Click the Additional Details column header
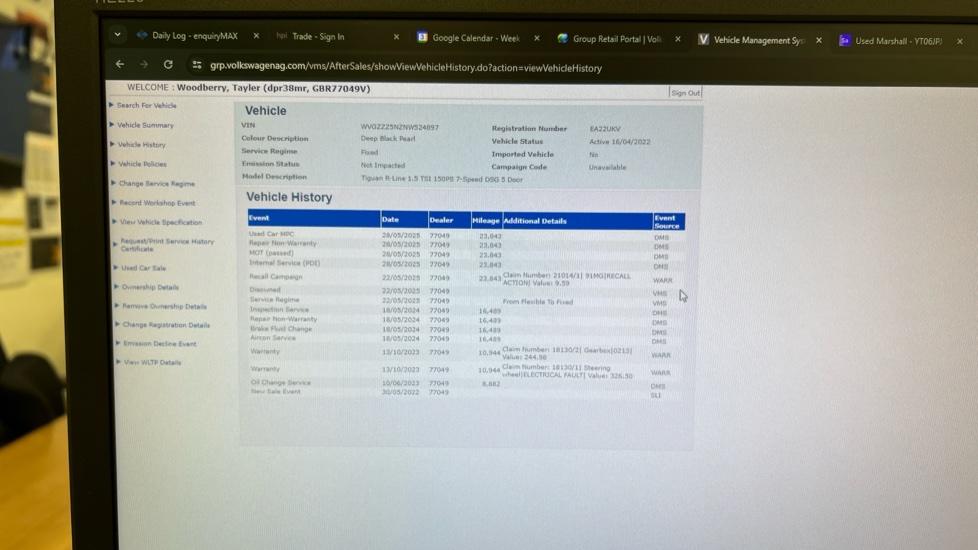The image size is (978, 550). pos(578,221)
